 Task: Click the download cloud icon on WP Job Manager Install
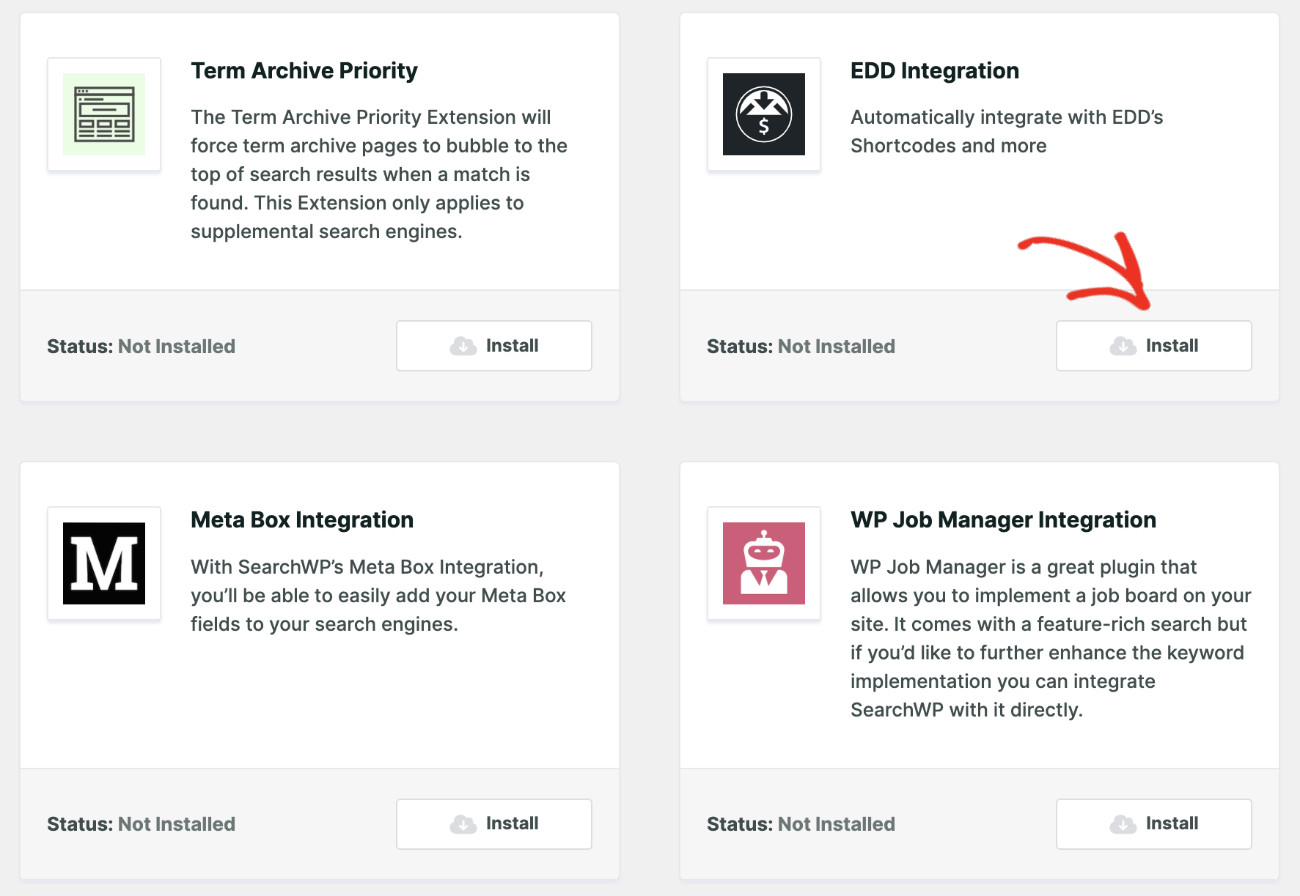pyautogui.click(x=1121, y=823)
